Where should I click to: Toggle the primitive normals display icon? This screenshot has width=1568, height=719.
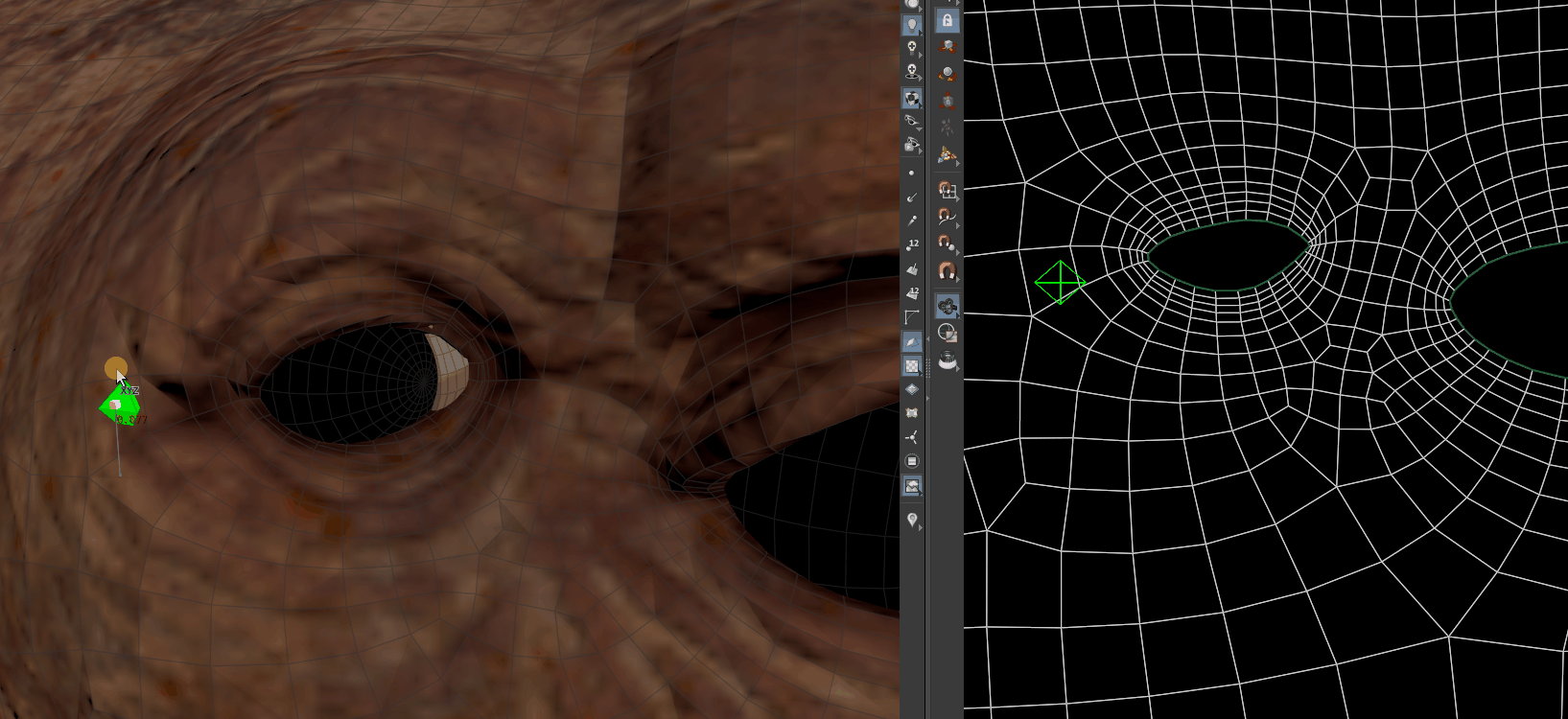coord(912,268)
